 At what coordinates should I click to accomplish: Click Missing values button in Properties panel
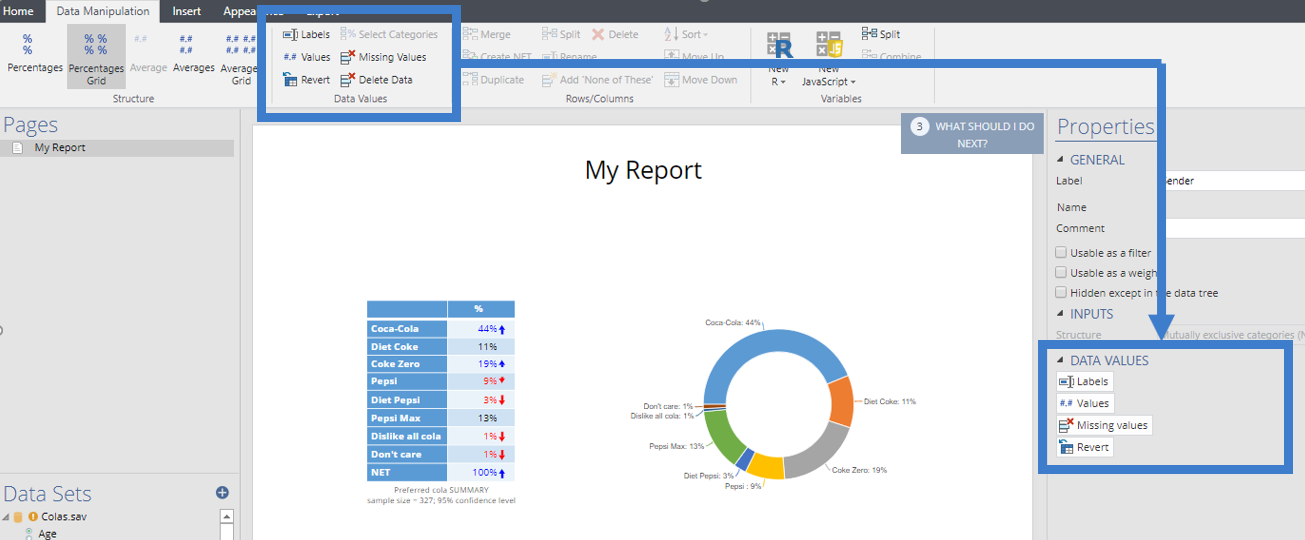[1104, 425]
